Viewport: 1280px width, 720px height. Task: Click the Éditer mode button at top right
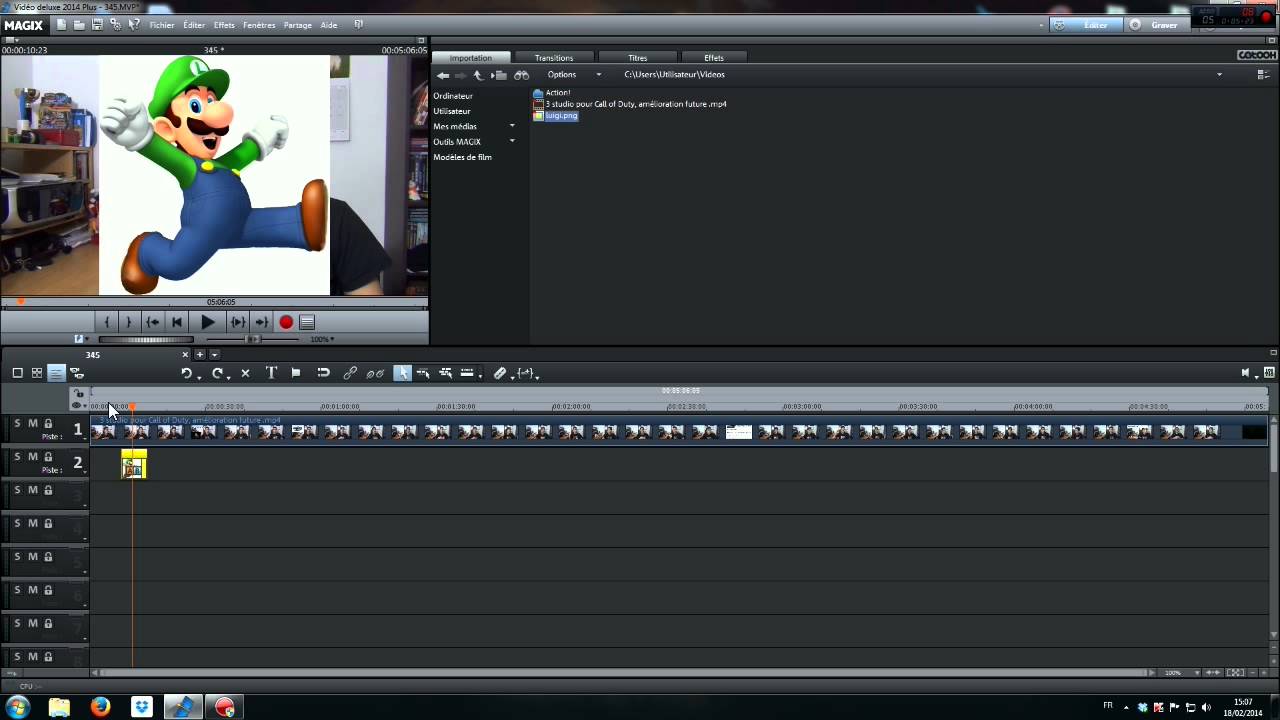tap(1086, 25)
